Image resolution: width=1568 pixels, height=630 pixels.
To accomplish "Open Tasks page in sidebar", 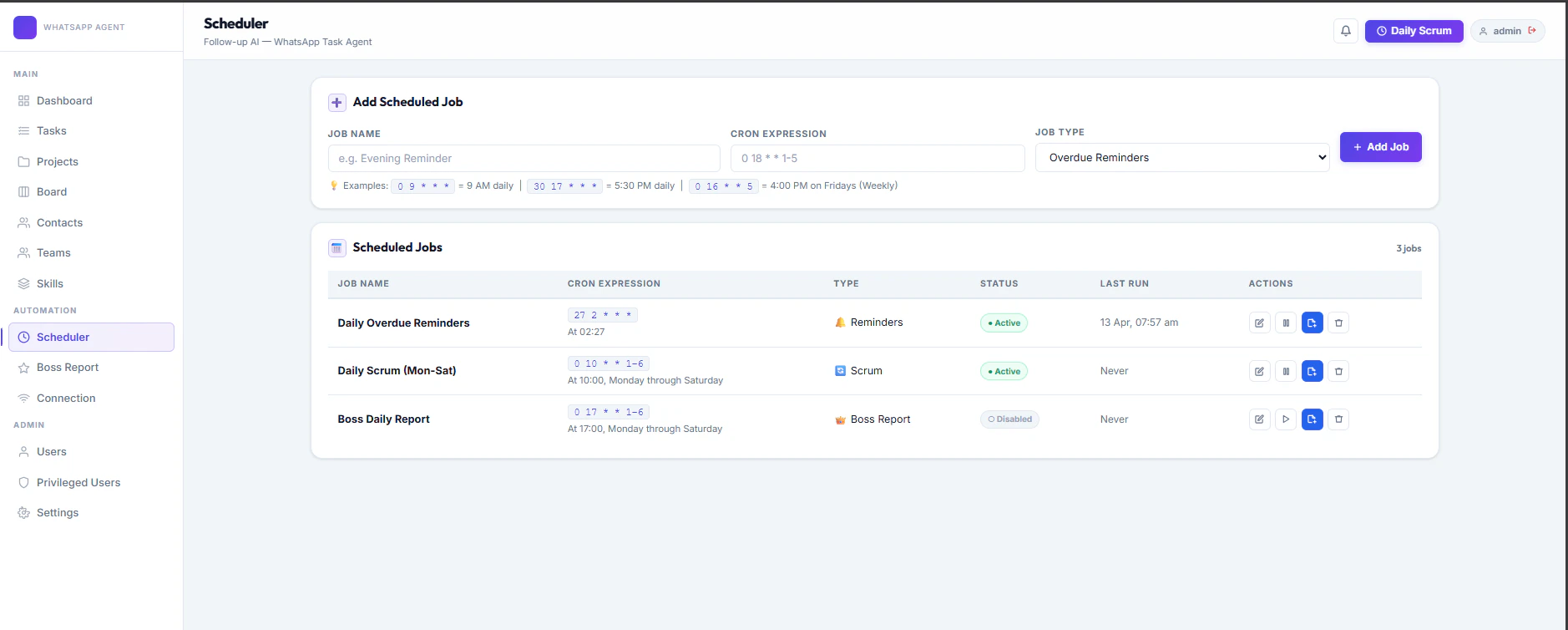I will click(91, 131).
